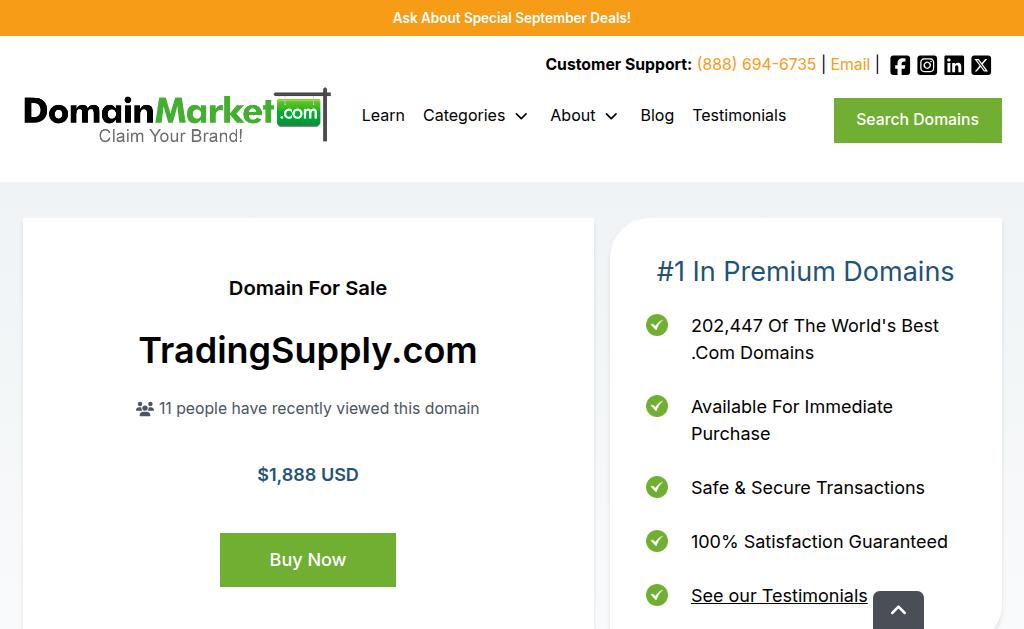Open the Testimonials navigation link

point(739,116)
